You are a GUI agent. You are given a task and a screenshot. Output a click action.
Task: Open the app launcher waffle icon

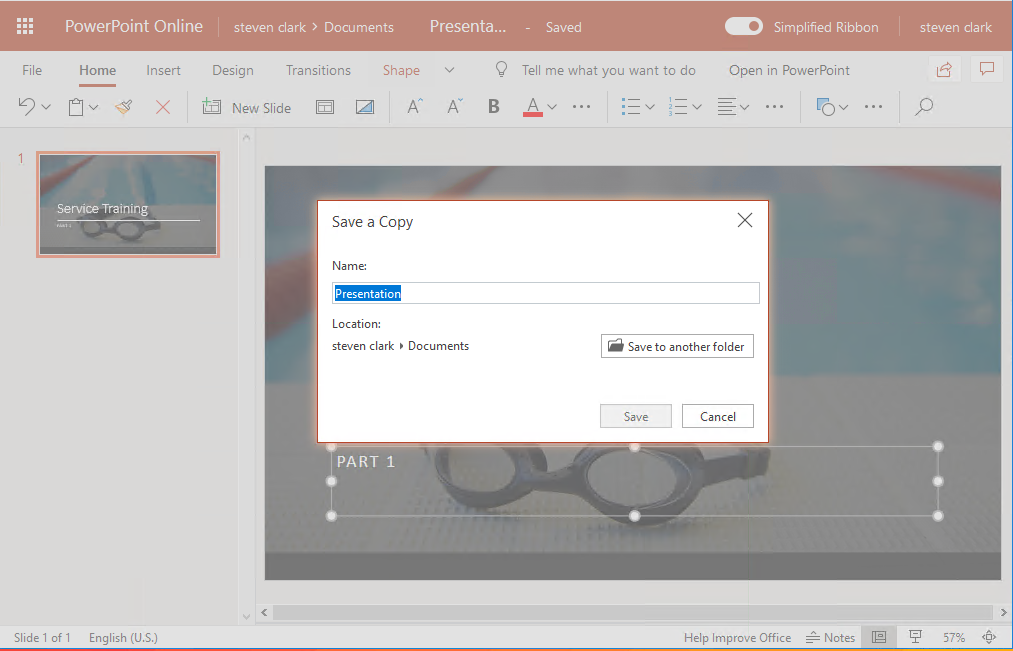coord(25,26)
